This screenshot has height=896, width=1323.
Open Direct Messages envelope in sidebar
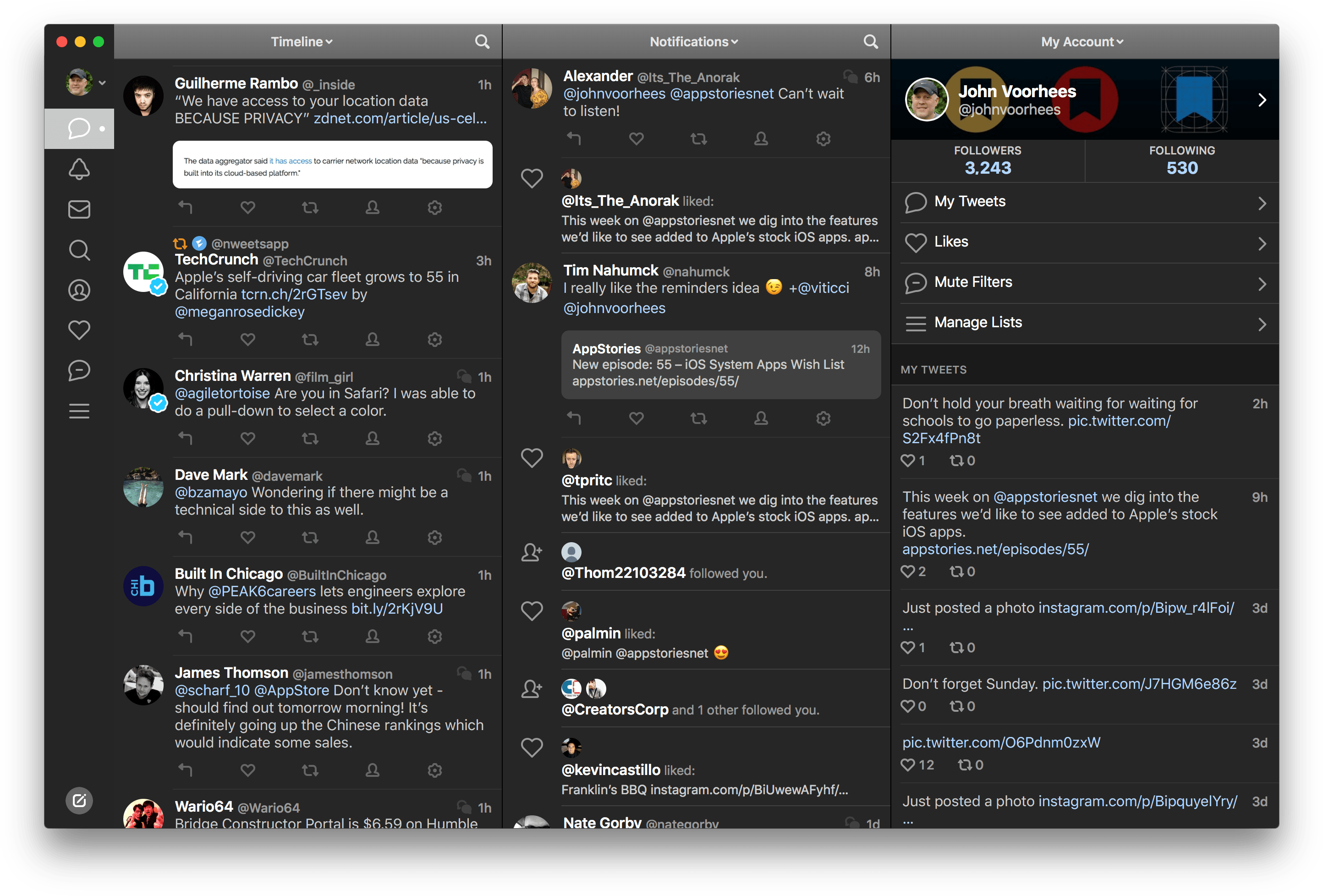79,209
